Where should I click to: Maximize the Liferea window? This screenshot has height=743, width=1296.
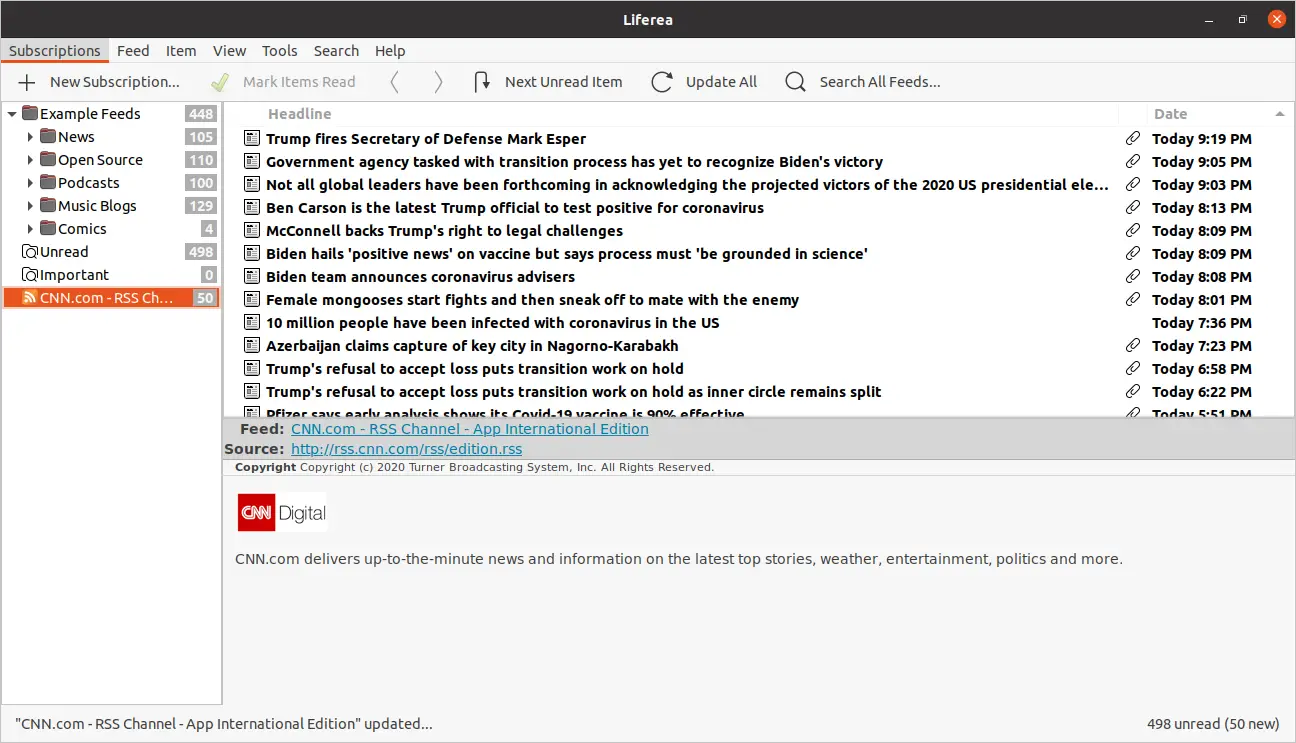tap(1242, 19)
